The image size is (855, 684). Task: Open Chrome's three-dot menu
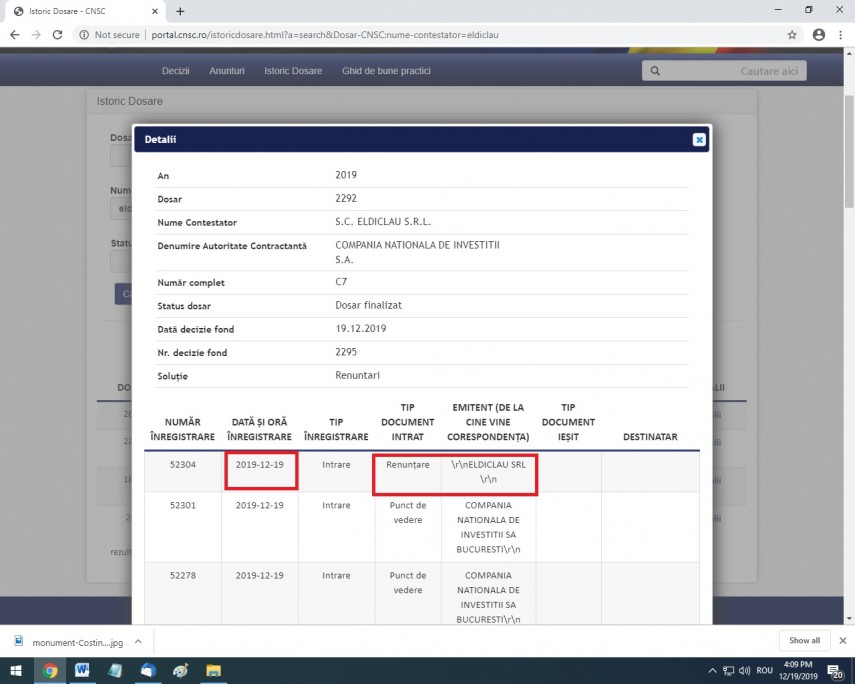click(x=842, y=34)
